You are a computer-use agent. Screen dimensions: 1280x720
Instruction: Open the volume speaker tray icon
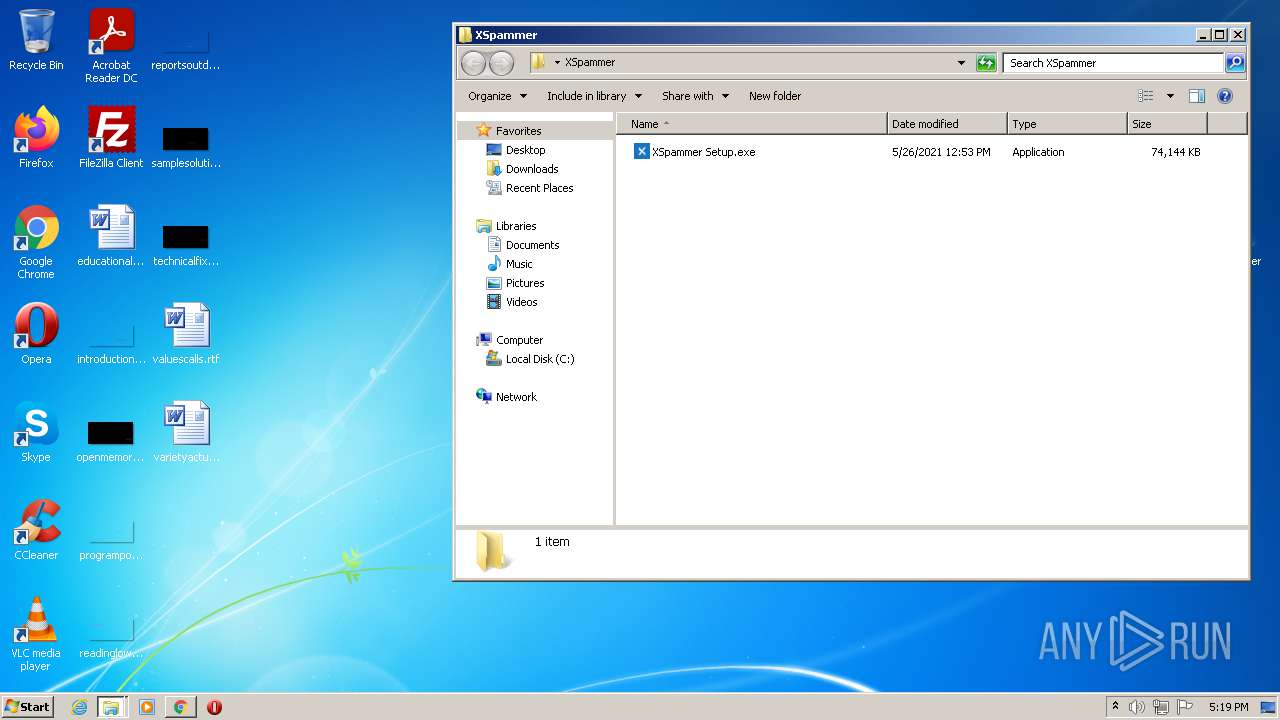pyautogui.click(x=1137, y=707)
